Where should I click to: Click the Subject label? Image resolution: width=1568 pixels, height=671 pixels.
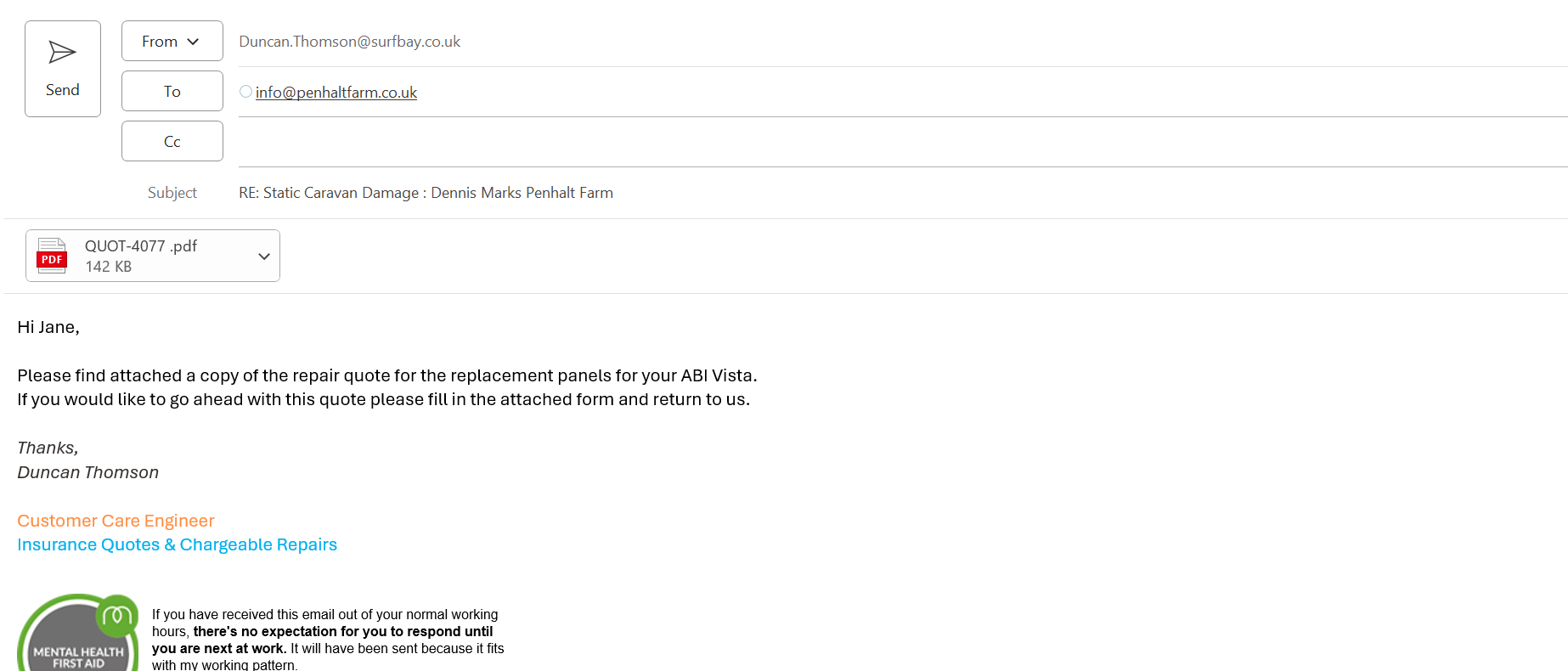pos(172,193)
